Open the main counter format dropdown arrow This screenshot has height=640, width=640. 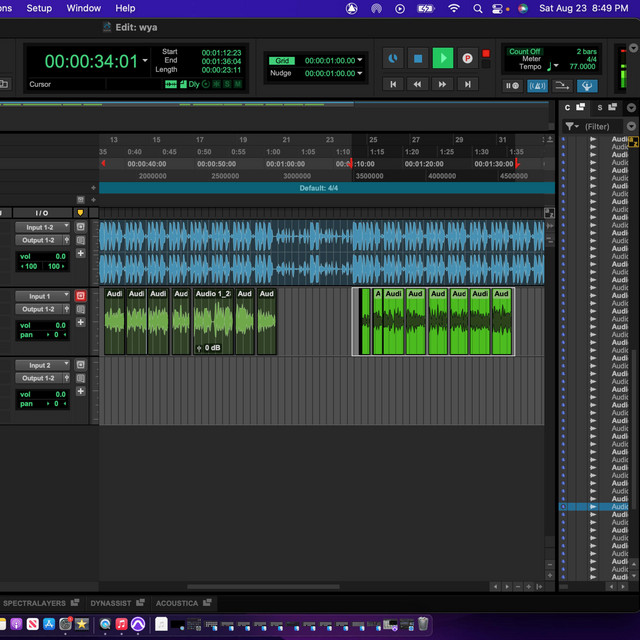pyautogui.click(x=145, y=61)
